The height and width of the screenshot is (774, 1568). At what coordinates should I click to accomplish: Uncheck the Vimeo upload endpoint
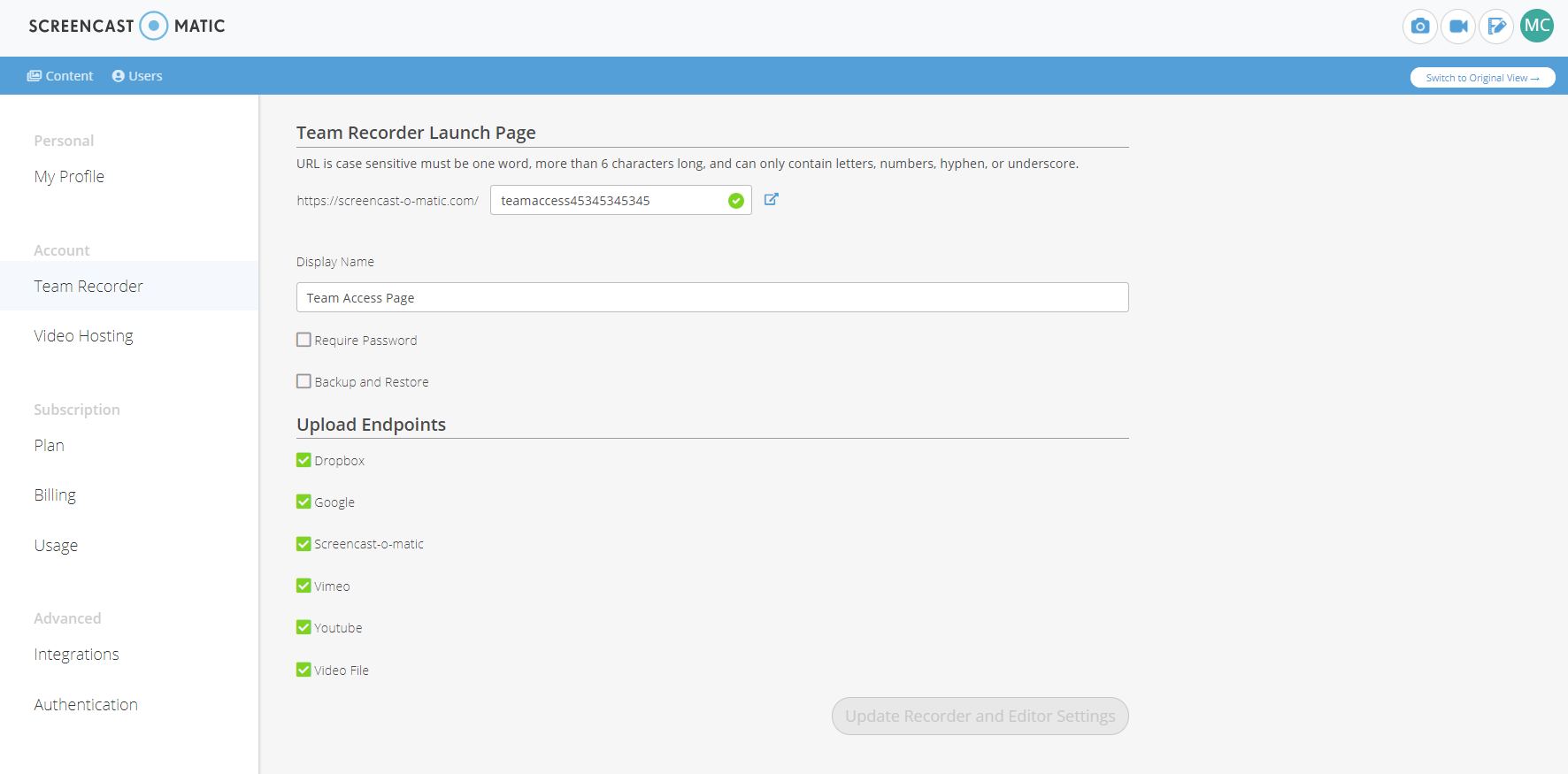click(304, 586)
